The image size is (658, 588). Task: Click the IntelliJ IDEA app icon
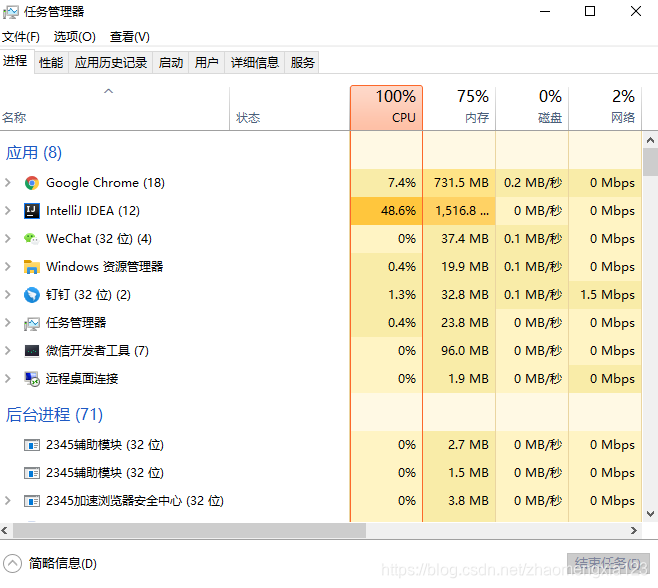click(31, 211)
